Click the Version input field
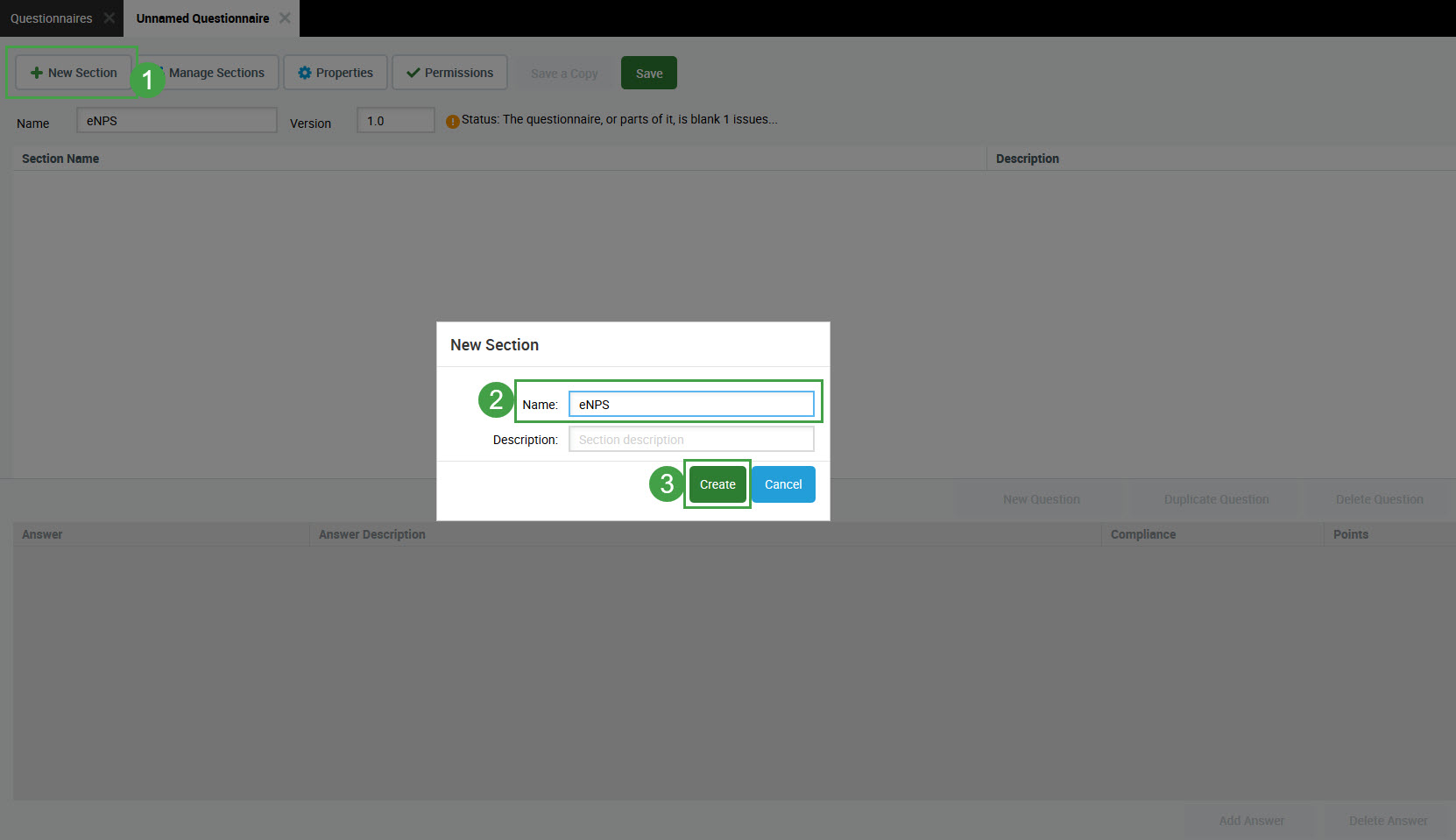 point(395,121)
